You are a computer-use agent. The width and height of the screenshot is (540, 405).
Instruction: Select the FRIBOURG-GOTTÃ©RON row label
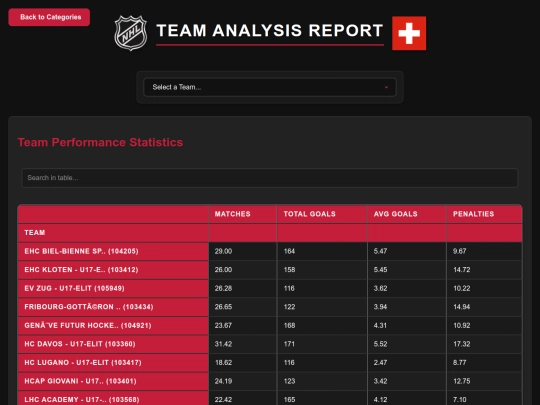[x=89, y=307]
